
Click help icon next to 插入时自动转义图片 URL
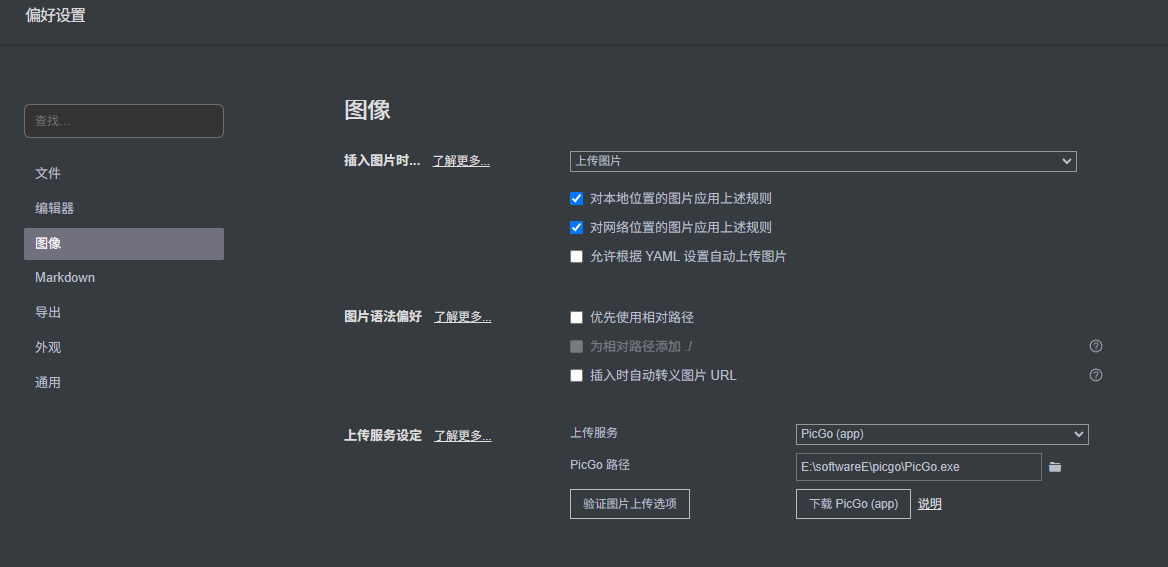(x=1095, y=375)
